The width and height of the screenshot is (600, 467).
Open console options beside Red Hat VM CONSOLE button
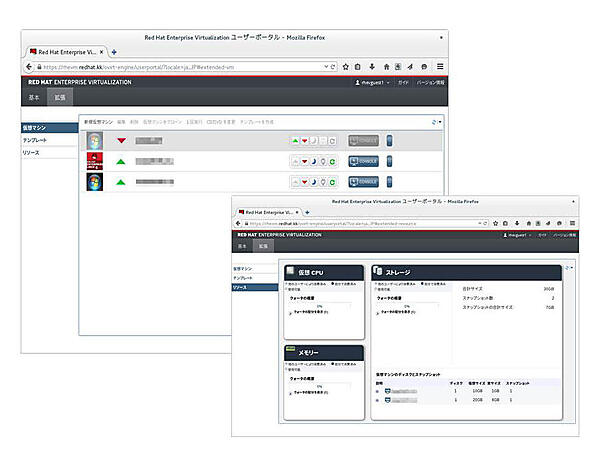(389, 162)
